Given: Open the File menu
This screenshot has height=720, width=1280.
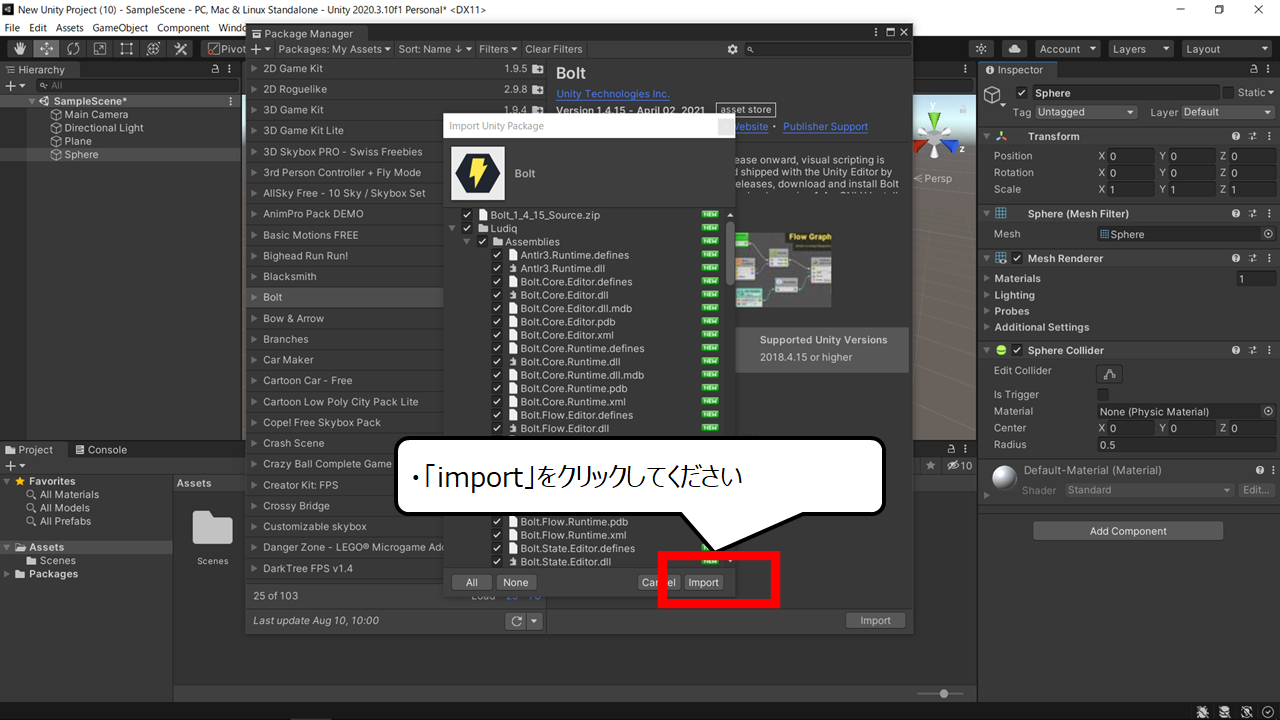Looking at the screenshot, I should [12, 28].
